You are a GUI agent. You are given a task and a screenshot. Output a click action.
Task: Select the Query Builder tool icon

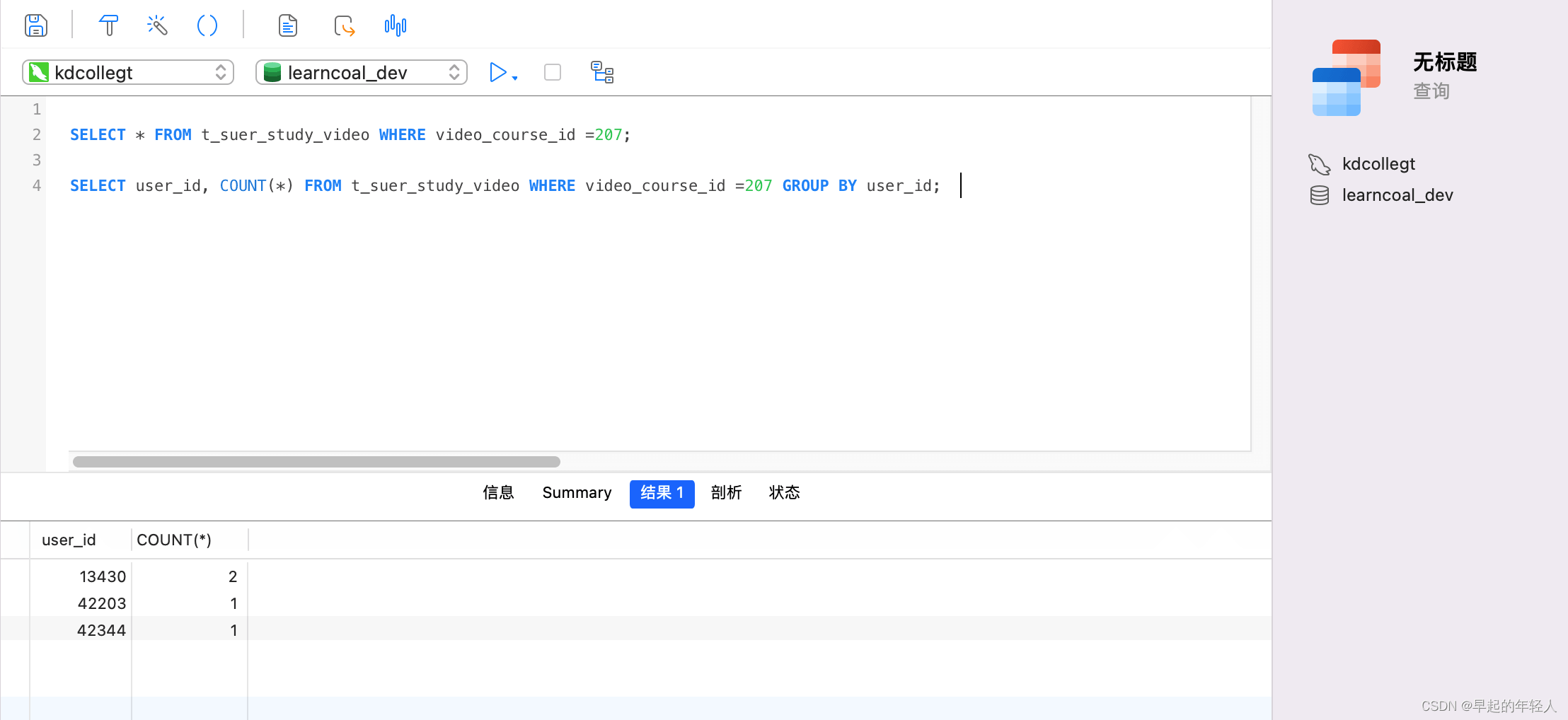click(108, 25)
